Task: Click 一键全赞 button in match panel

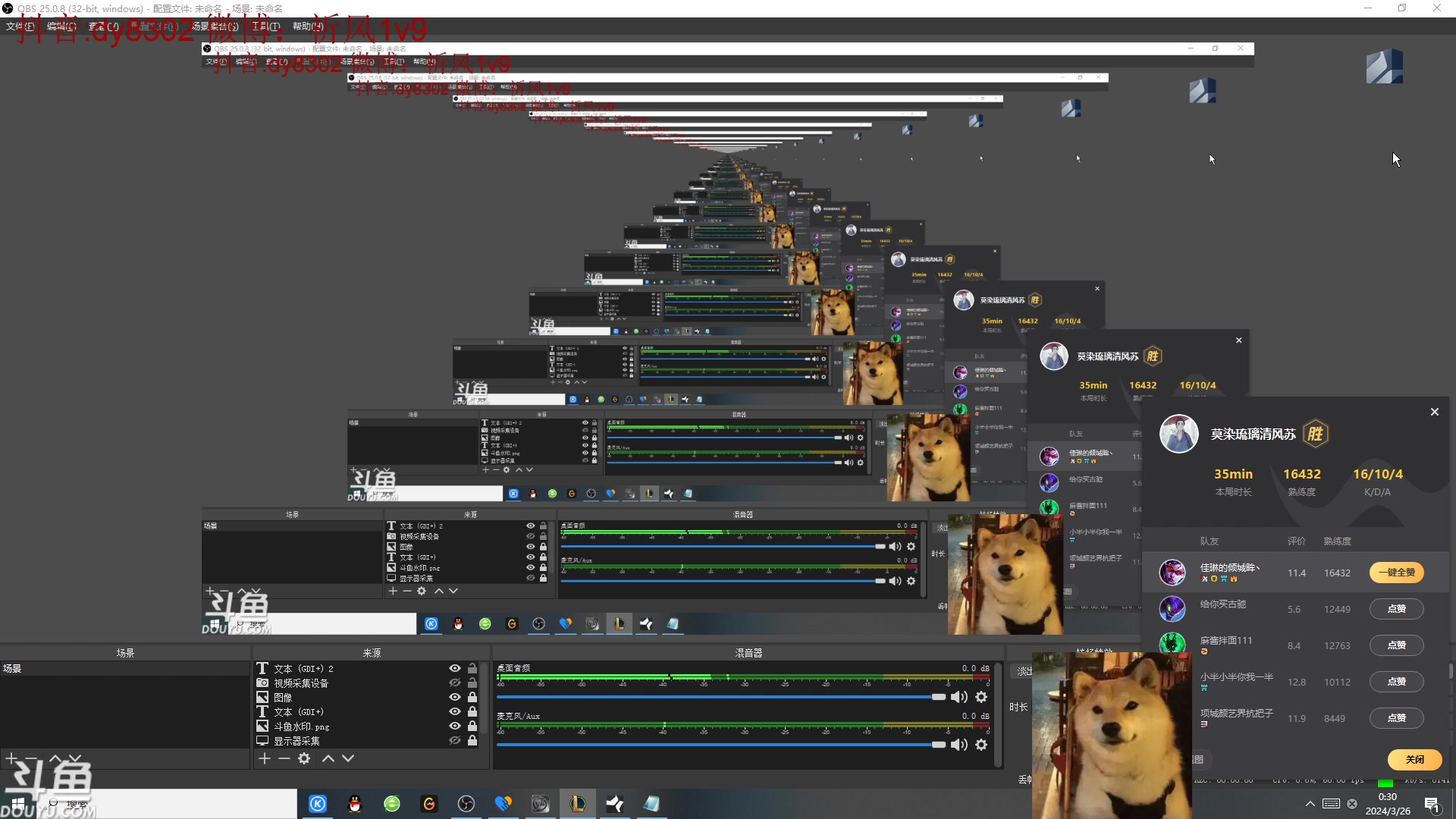Action: tap(1396, 573)
